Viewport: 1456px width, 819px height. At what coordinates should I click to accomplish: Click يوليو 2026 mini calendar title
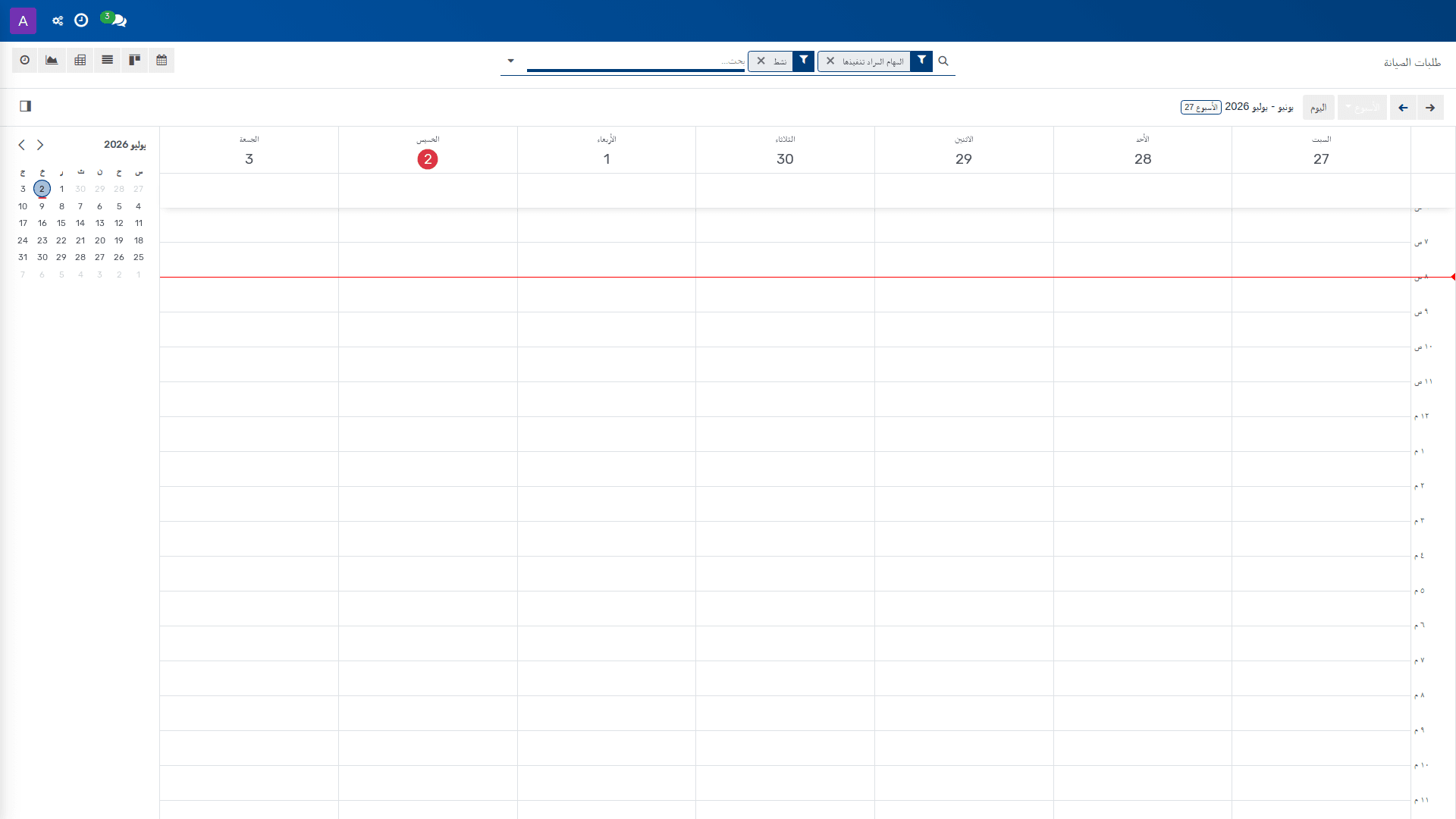pyautogui.click(x=125, y=145)
